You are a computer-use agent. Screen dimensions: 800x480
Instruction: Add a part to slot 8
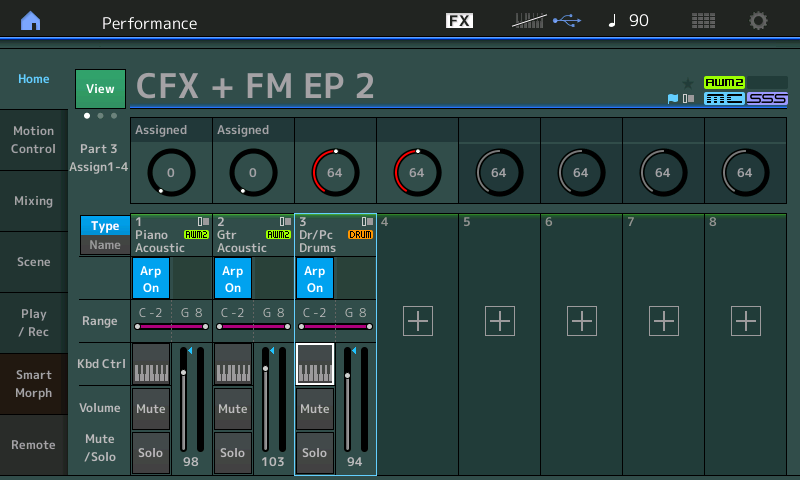(746, 321)
